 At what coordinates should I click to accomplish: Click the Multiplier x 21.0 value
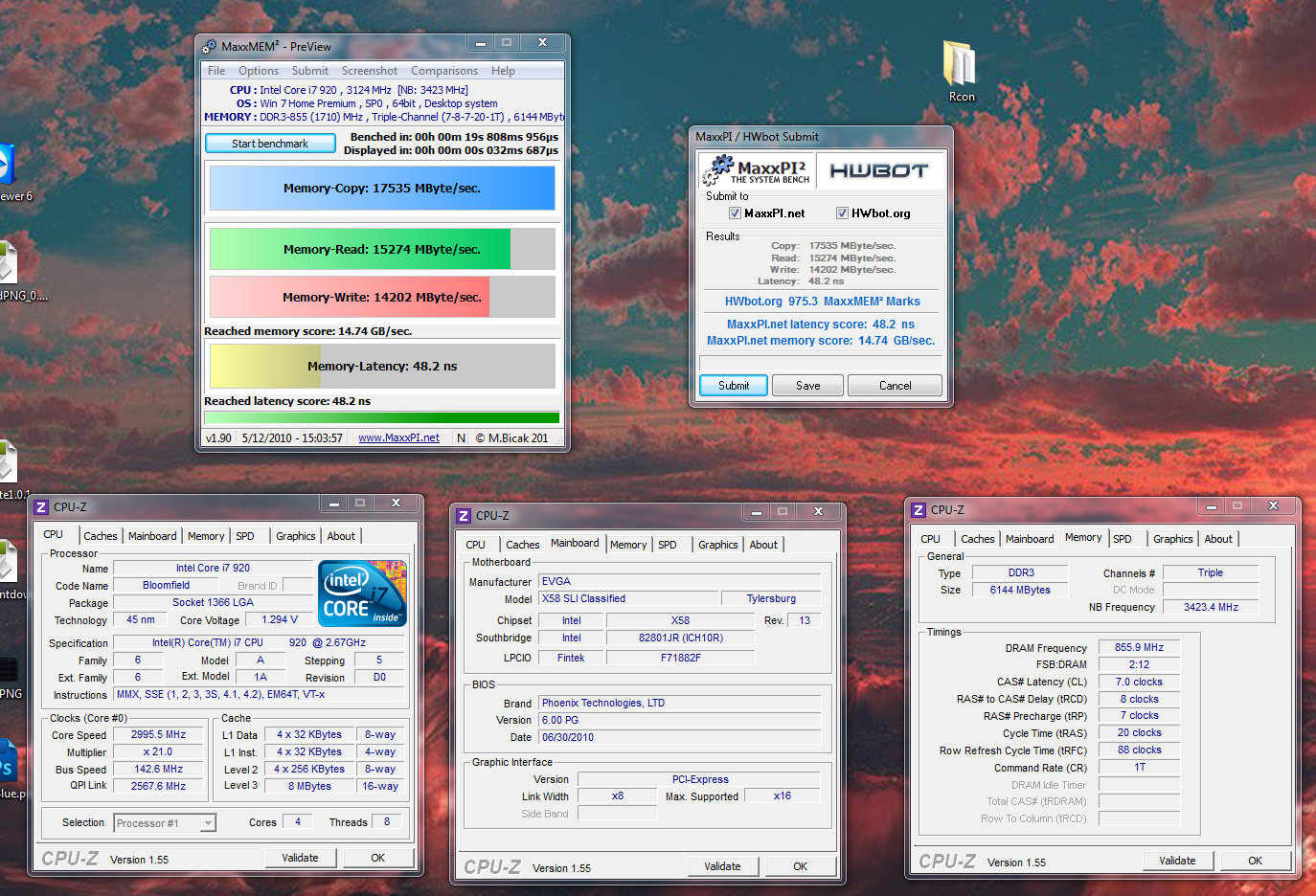[159, 751]
